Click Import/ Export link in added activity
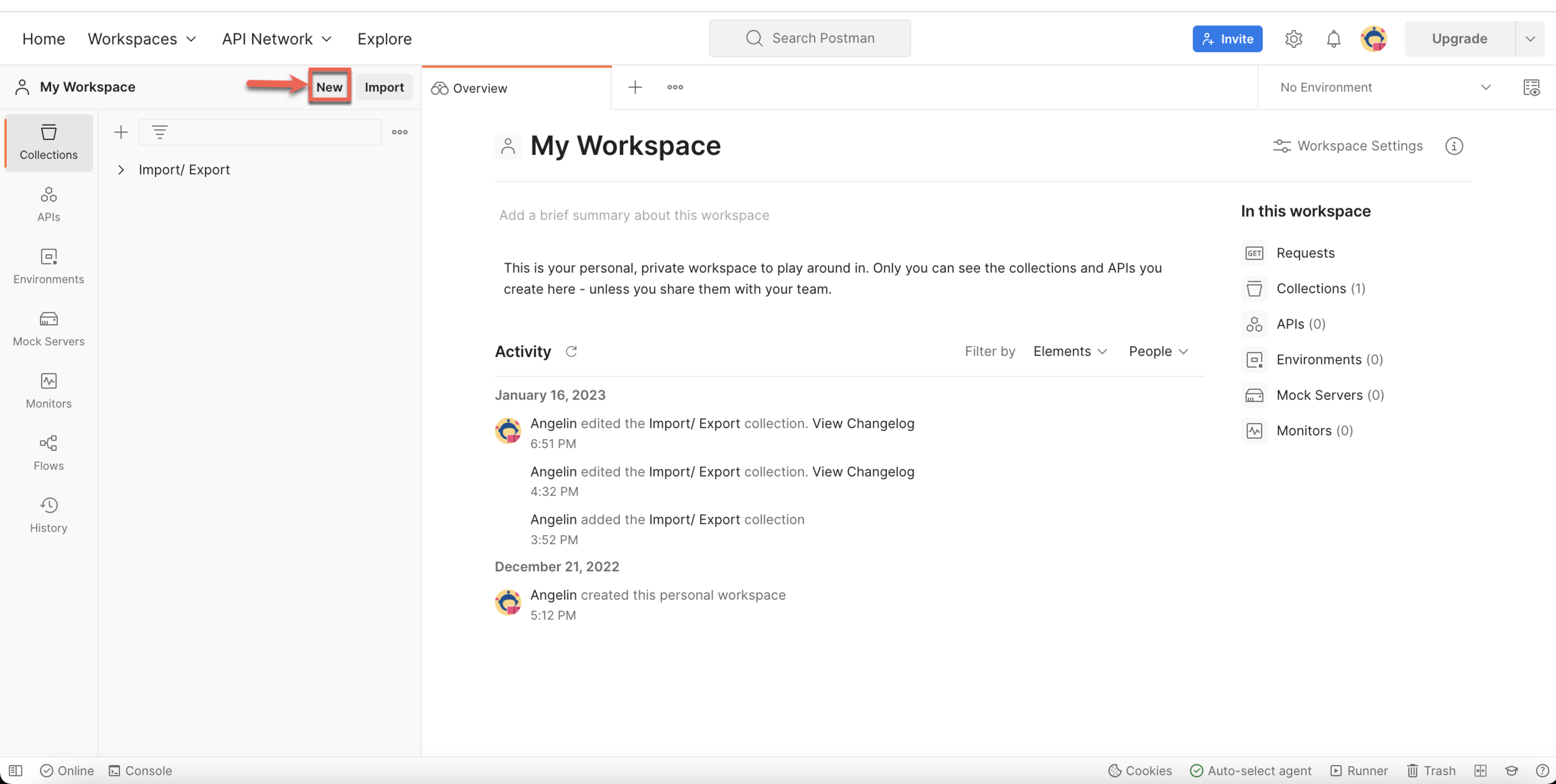The image size is (1556, 784). [695, 520]
